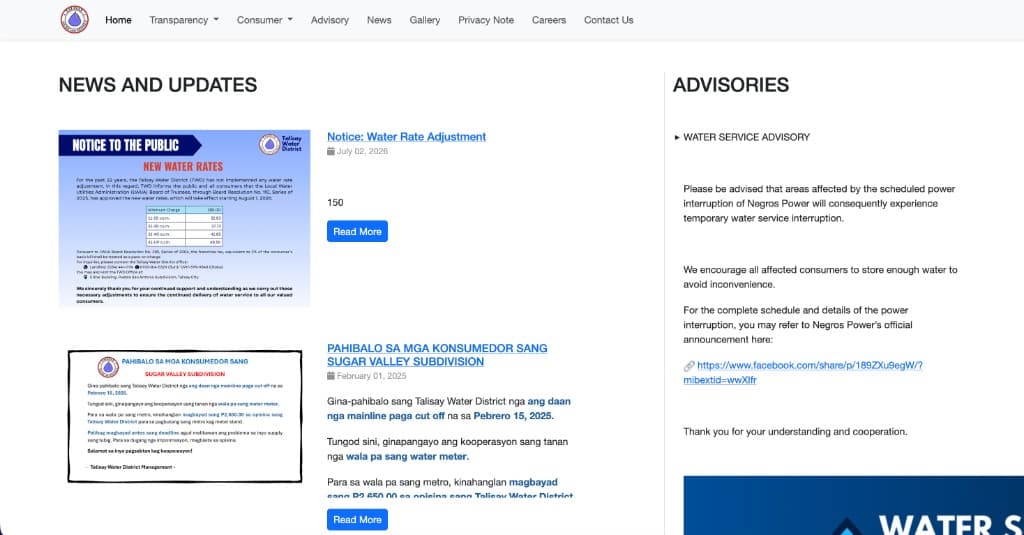Viewport: 1024px width, 535px height.
Task: View the Privacy Note page
Action: click(x=486, y=20)
